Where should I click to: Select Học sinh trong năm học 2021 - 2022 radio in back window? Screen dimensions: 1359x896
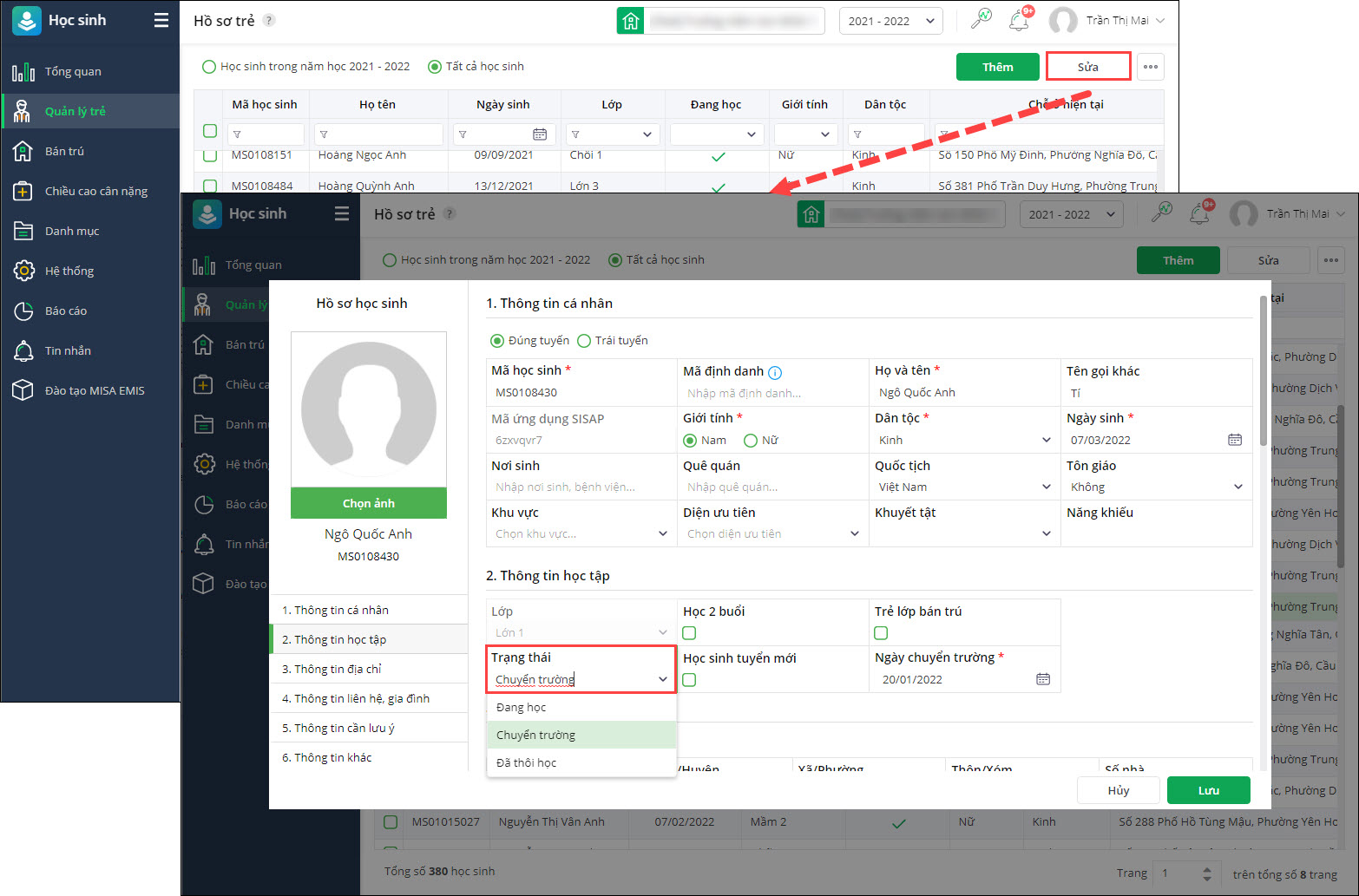coord(208,67)
